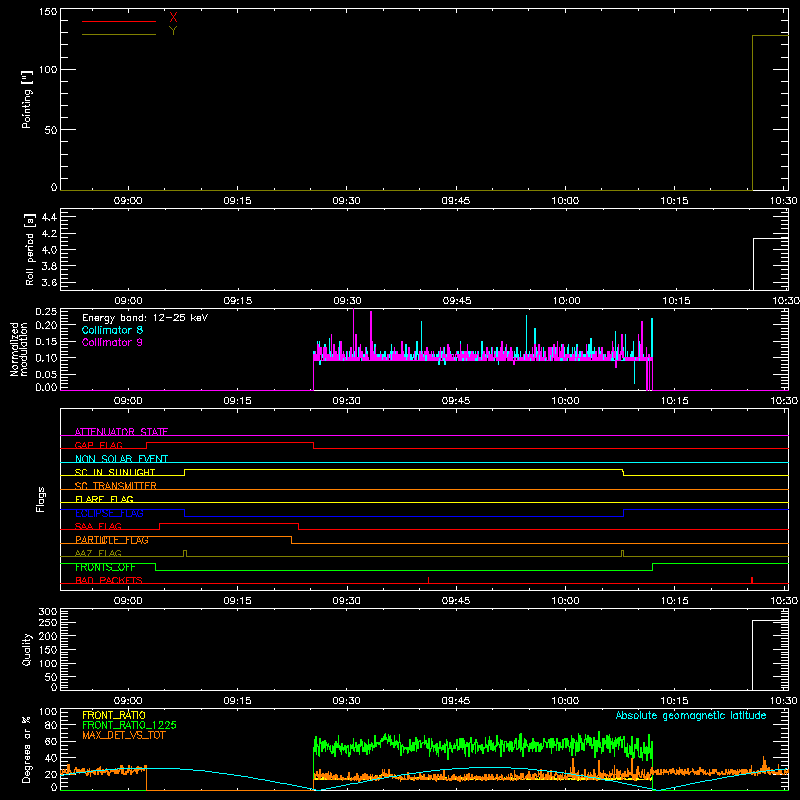Click the red X legend label
Image resolution: width=800 pixels, height=800 pixels.
(x=173, y=18)
